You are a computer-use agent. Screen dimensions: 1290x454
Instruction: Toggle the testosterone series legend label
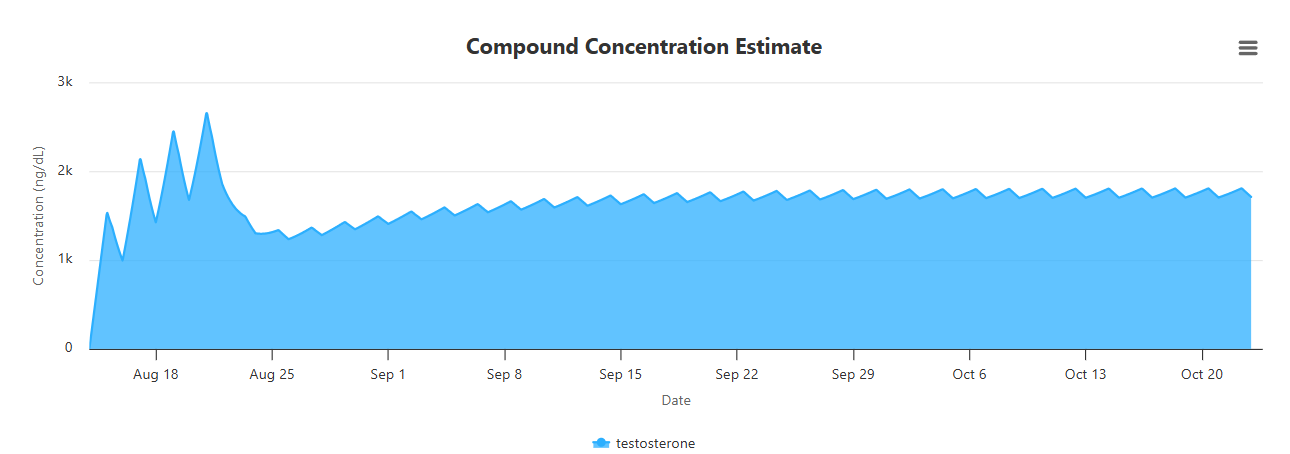coord(655,443)
